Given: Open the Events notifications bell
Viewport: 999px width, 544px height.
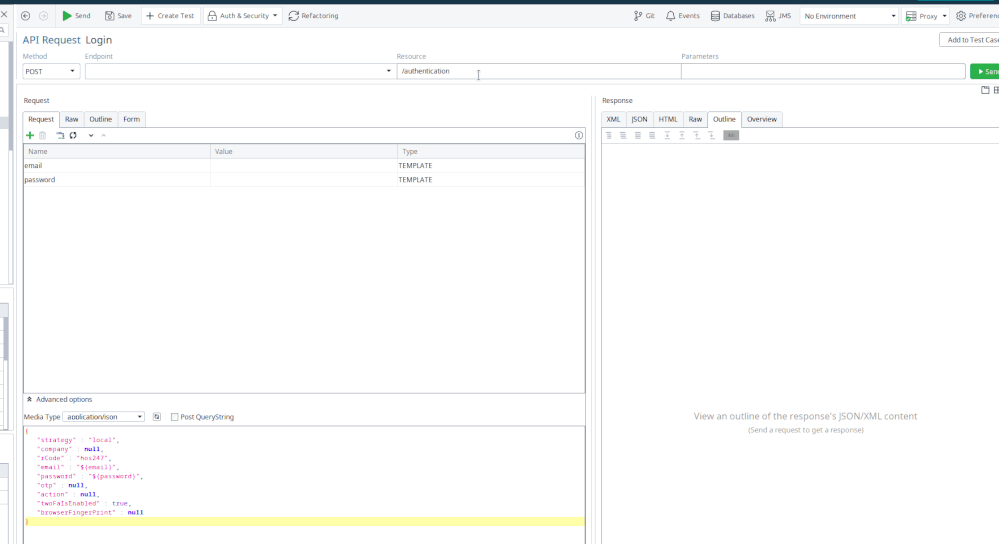Looking at the screenshot, I should point(682,16).
